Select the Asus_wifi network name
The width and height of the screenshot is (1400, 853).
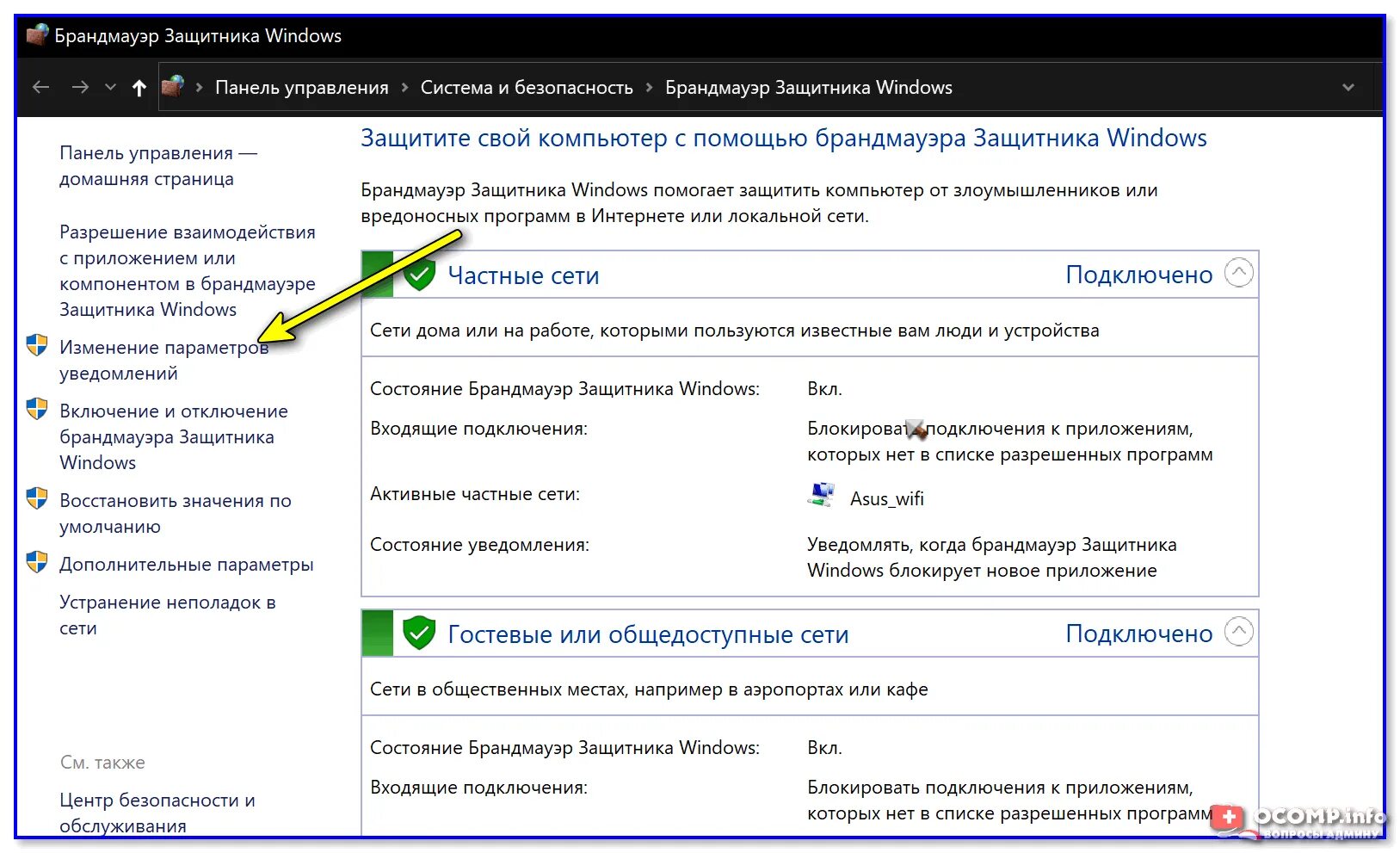coord(887,499)
